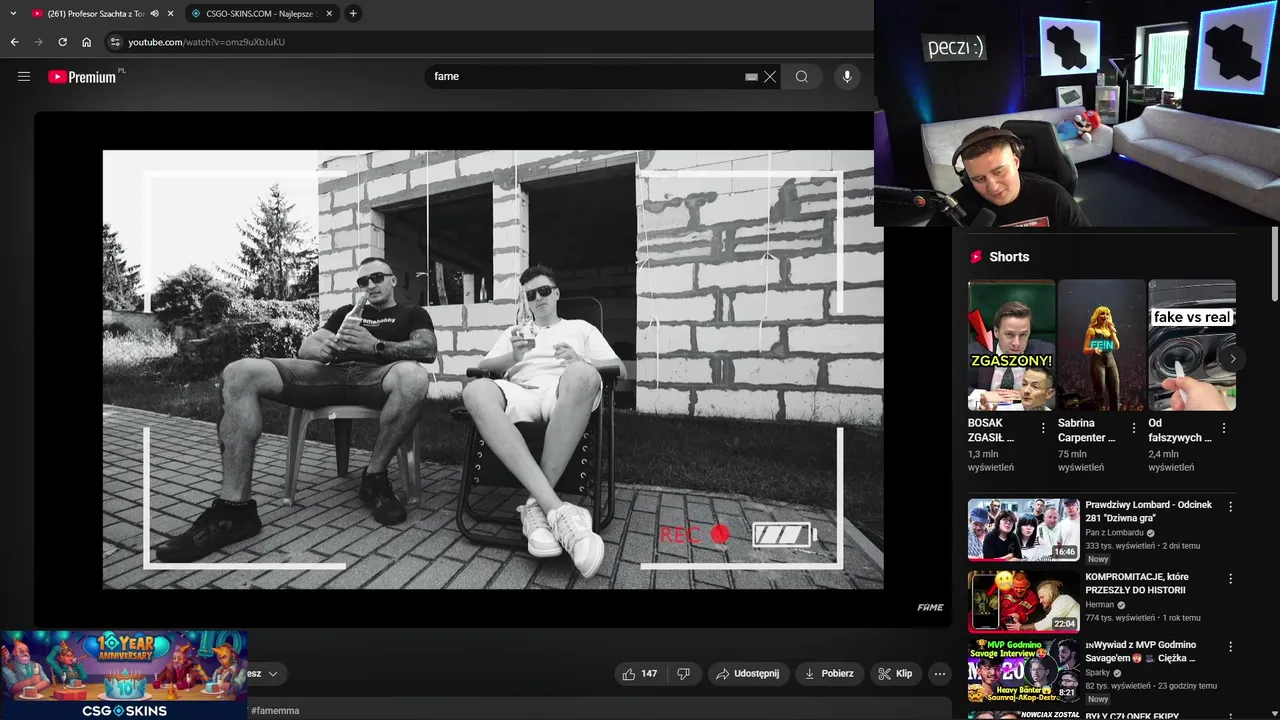Screen dimensions: 1280x720
Task: Share the video via Udostępnij button
Action: coord(747,674)
